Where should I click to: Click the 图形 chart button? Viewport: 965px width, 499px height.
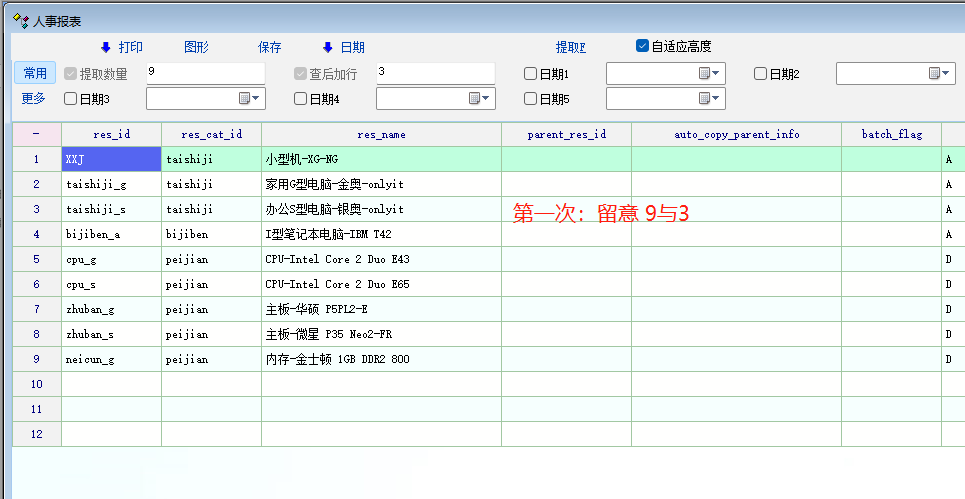coord(197,47)
